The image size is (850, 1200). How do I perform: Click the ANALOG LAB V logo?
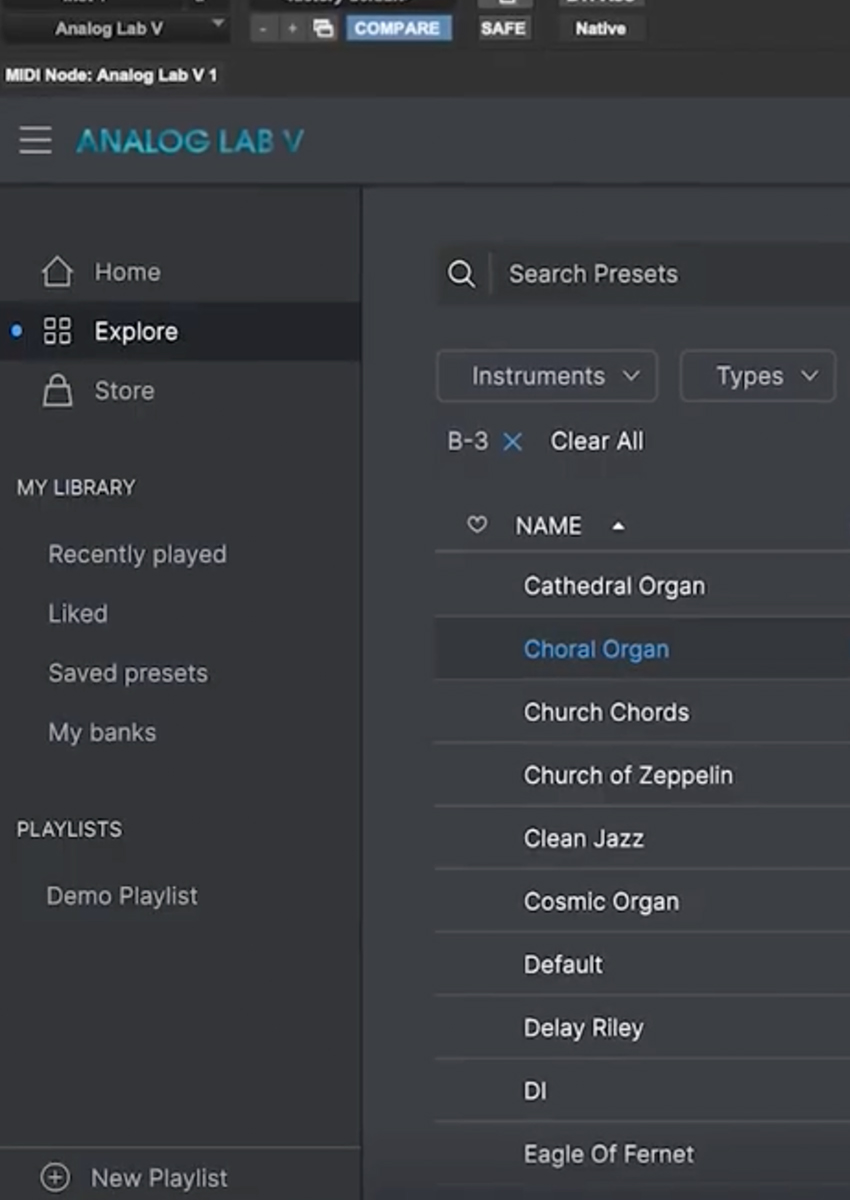click(190, 141)
